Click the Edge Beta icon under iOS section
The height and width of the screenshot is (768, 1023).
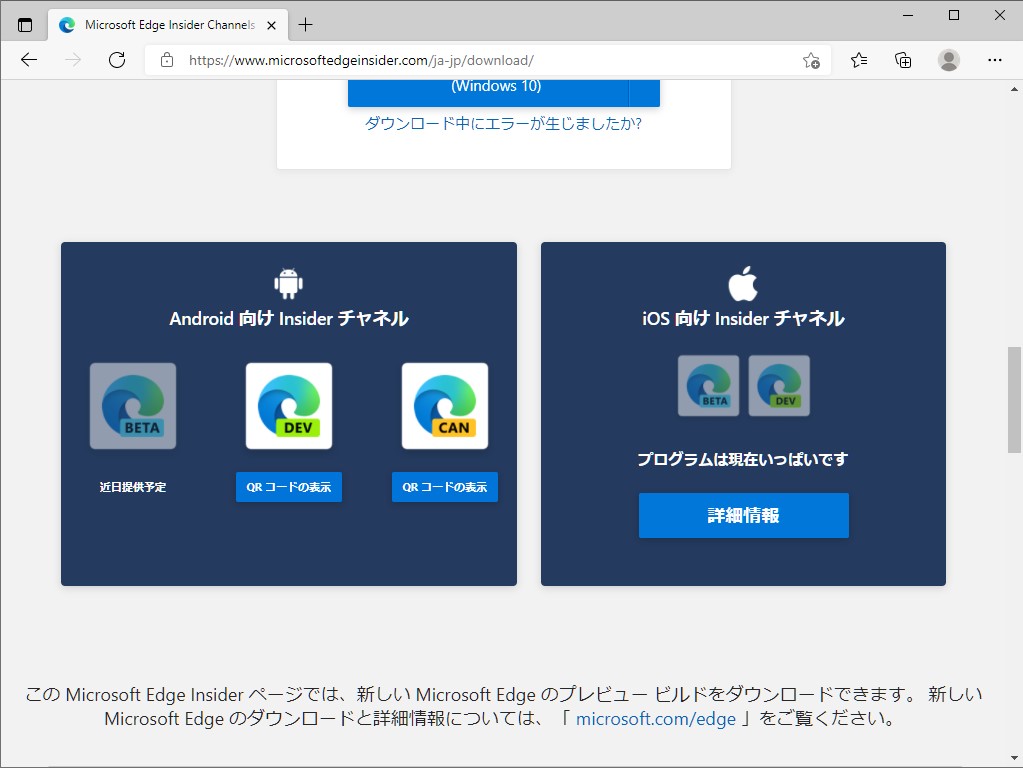point(707,385)
